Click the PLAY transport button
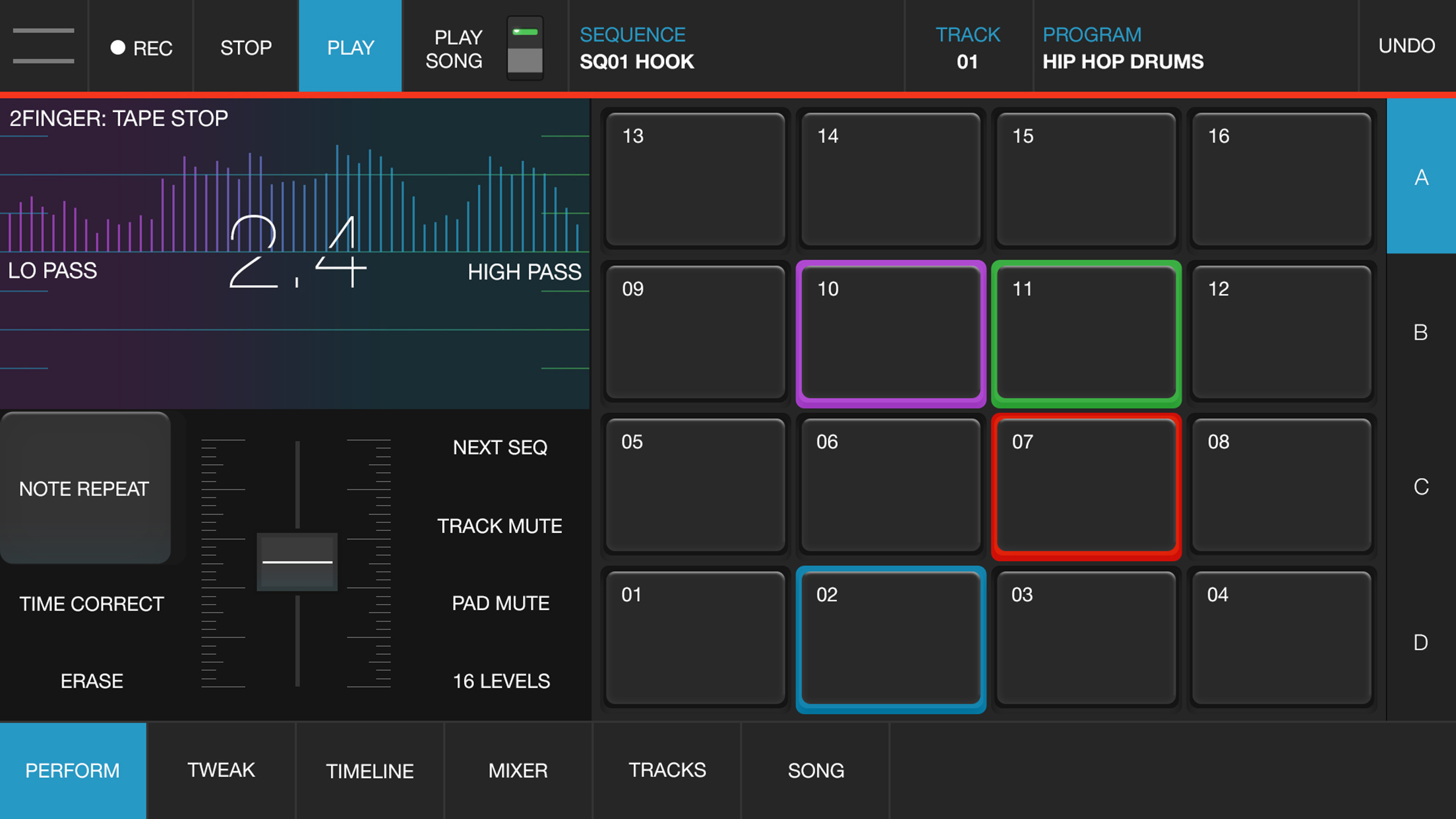 (350, 47)
